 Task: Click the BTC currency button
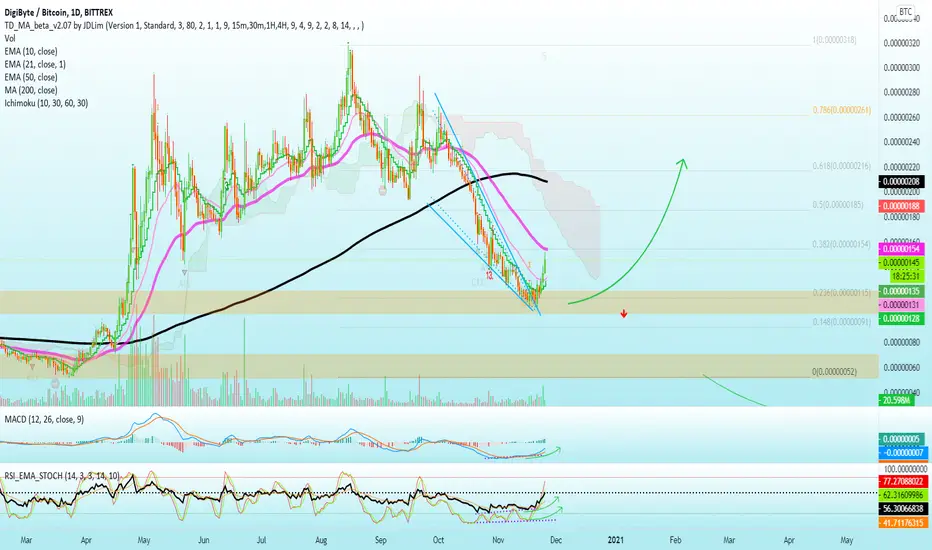(x=905, y=12)
